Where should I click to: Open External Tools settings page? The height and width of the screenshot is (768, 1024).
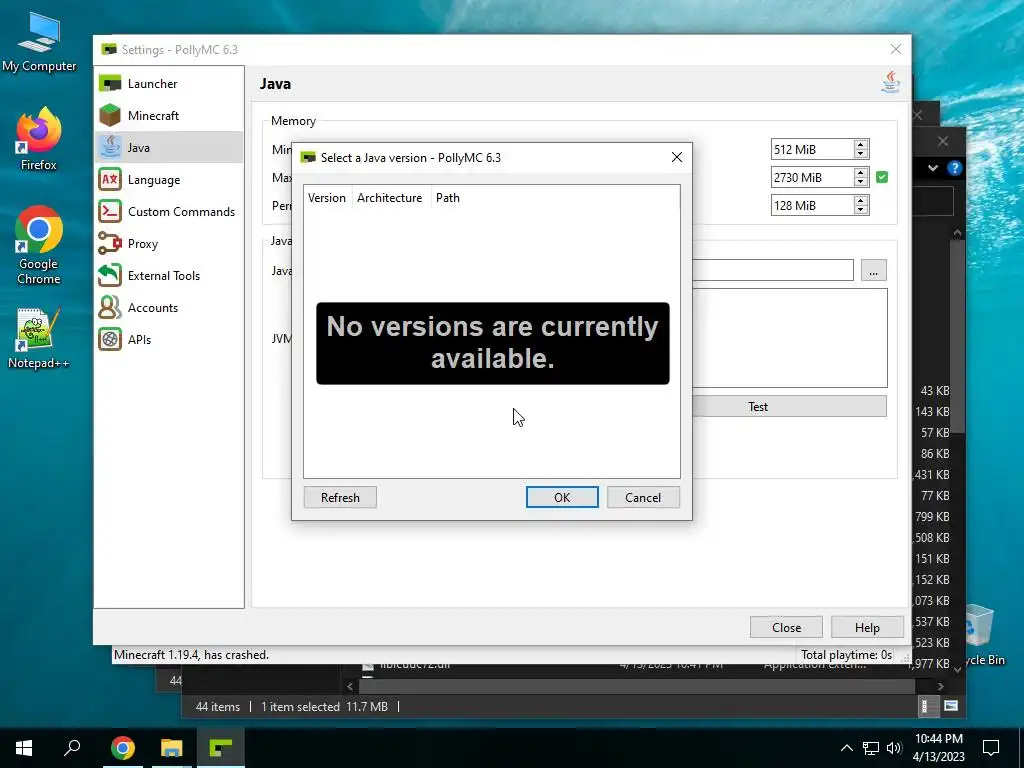tap(169, 276)
